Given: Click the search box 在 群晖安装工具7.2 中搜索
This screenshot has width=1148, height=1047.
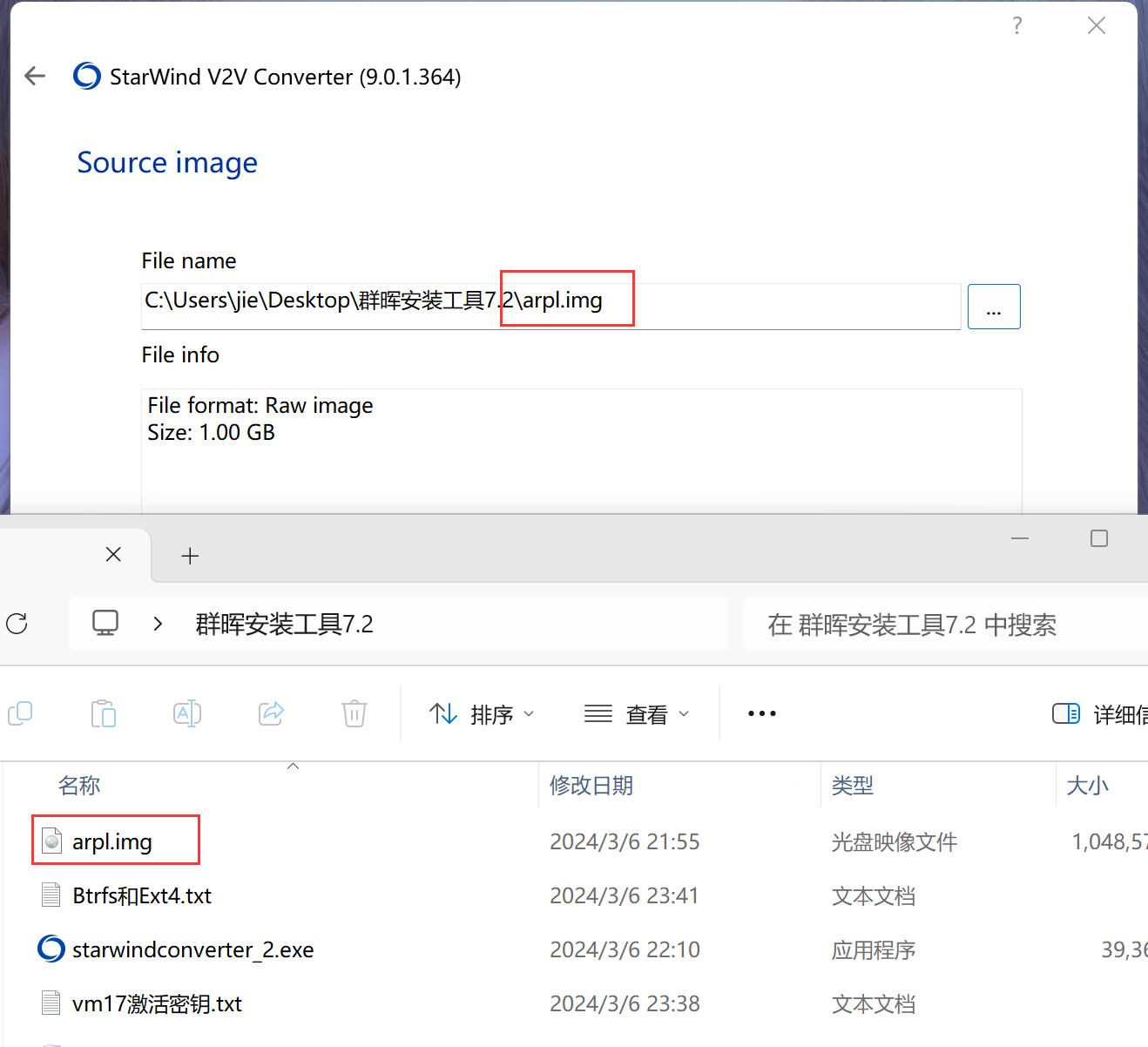Looking at the screenshot, I should click(x=944, y=624).
